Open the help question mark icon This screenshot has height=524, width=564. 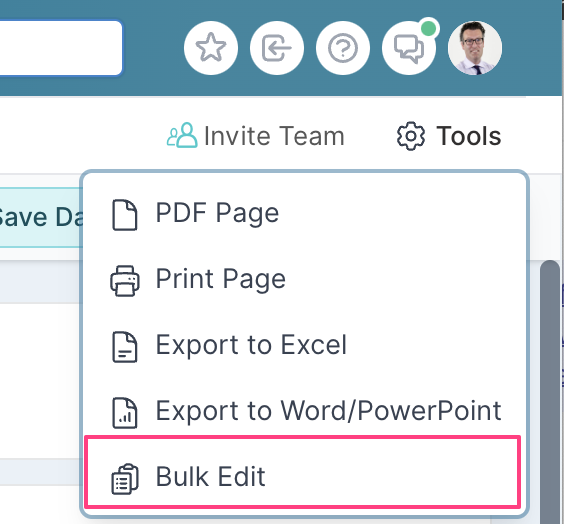pos(343,48)
